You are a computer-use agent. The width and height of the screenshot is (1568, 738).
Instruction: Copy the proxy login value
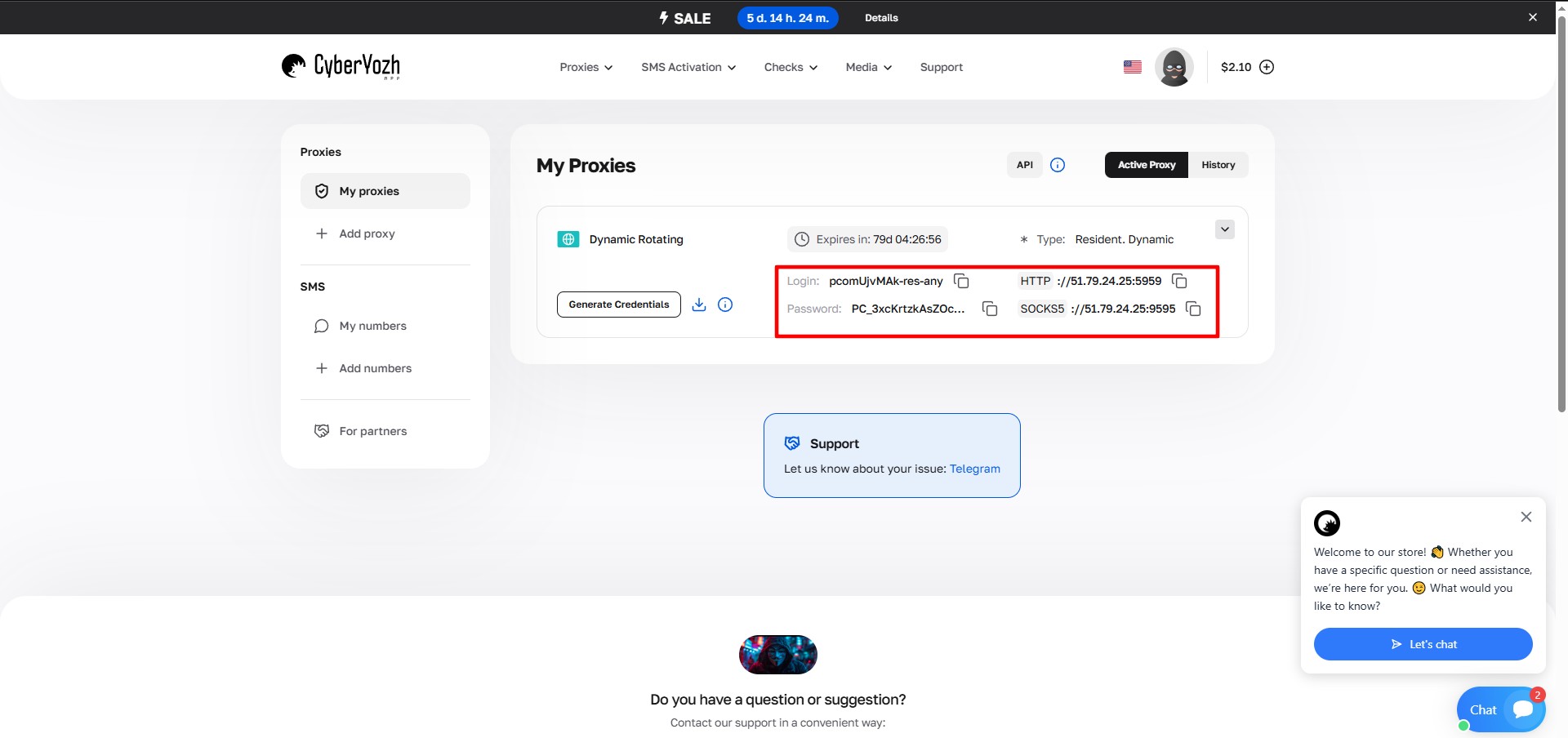961,281
